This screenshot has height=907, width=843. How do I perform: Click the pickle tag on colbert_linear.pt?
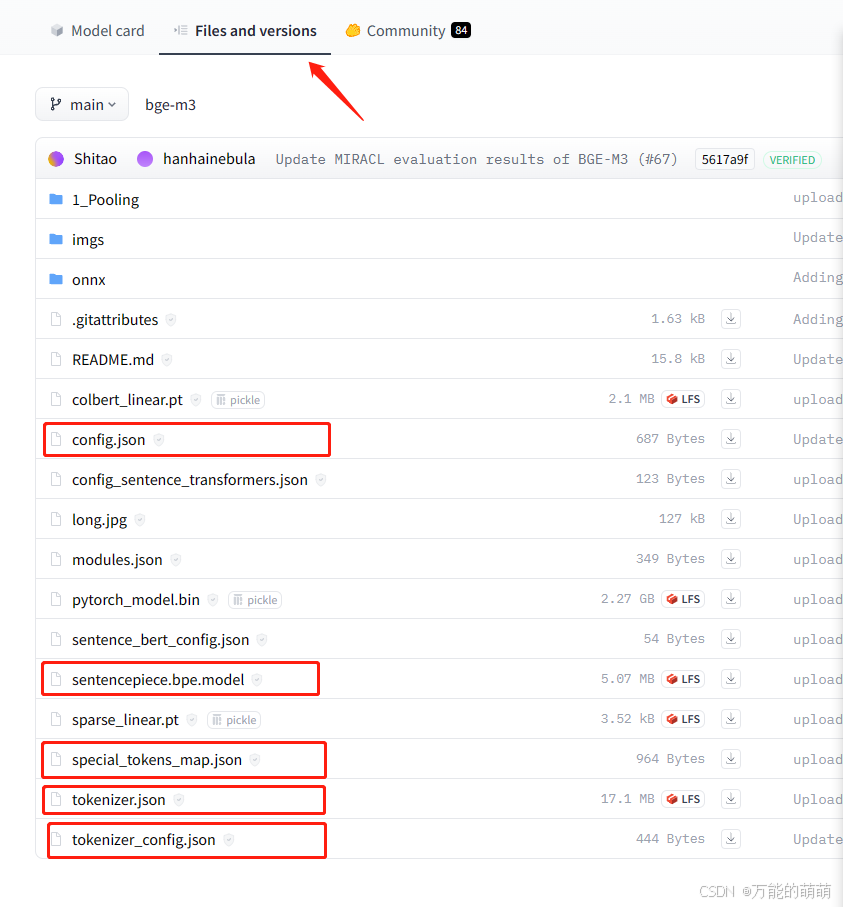(238, 400)
